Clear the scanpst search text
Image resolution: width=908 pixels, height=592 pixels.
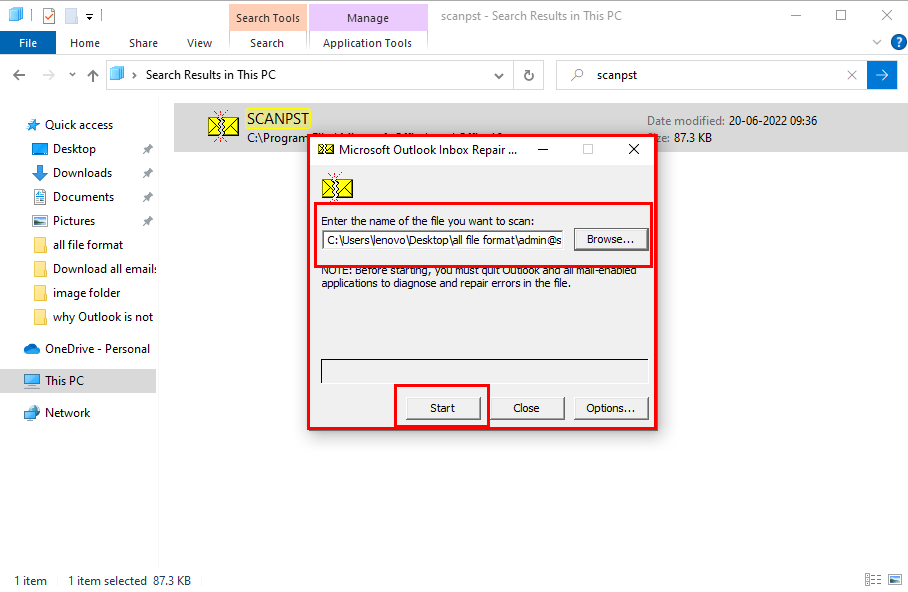[852, 75]
